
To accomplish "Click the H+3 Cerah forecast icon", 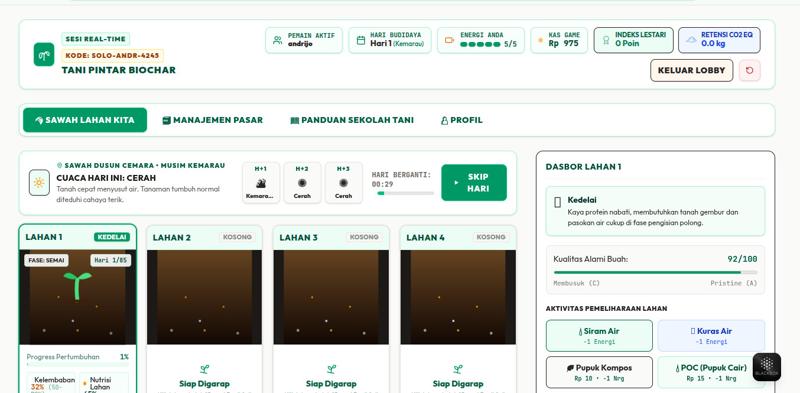I will tap(343, 183).
